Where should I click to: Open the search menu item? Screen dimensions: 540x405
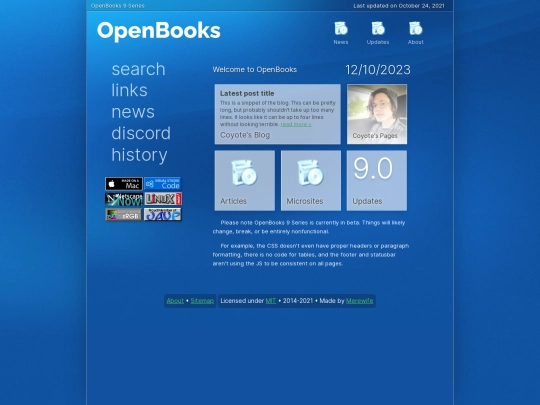(x=138, y=69)
